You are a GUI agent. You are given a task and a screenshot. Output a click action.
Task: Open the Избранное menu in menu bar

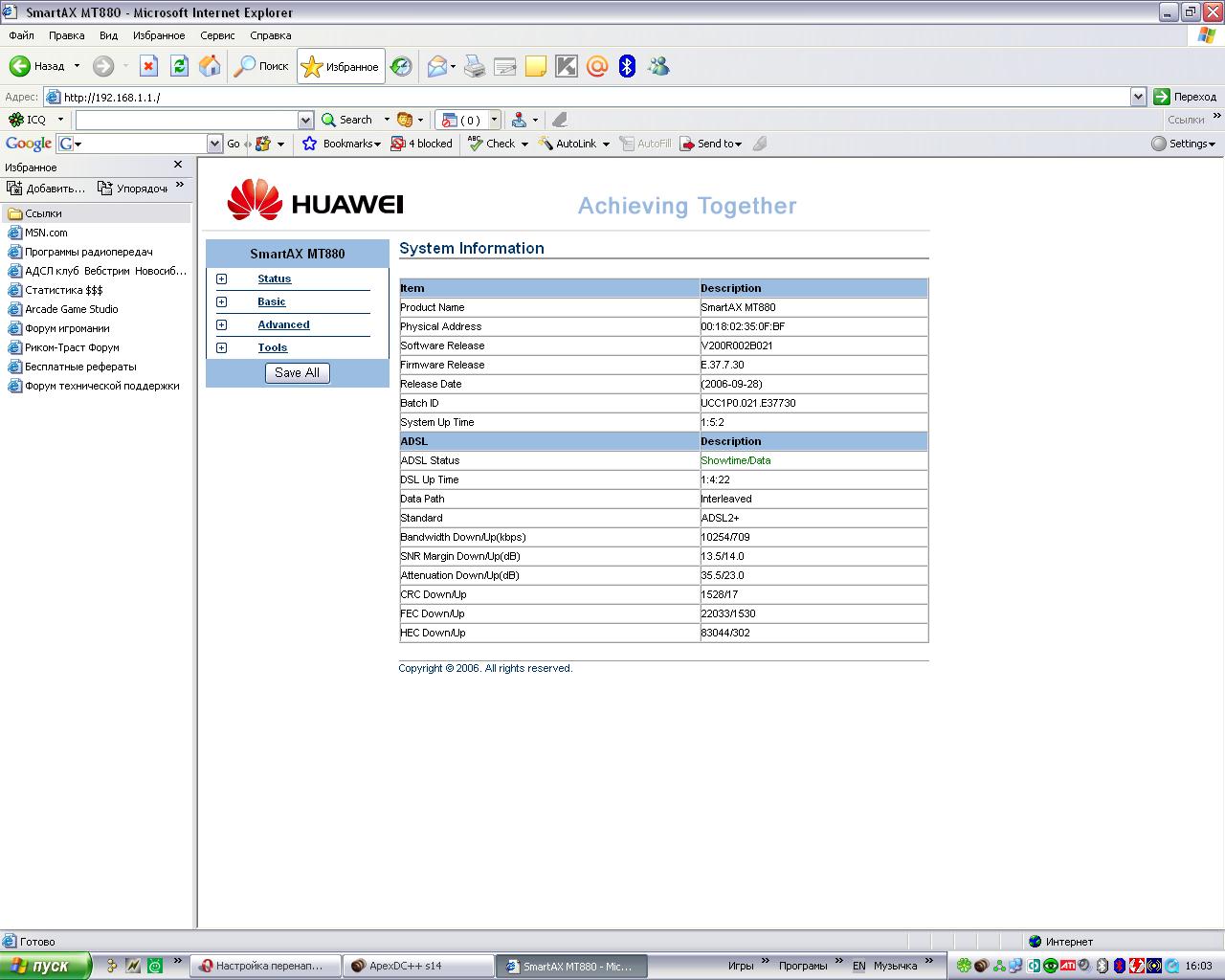tap(159, 35)
